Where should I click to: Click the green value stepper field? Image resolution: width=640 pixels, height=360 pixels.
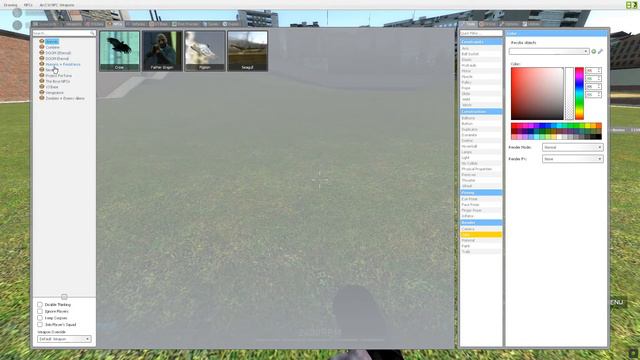coord(593,78)
